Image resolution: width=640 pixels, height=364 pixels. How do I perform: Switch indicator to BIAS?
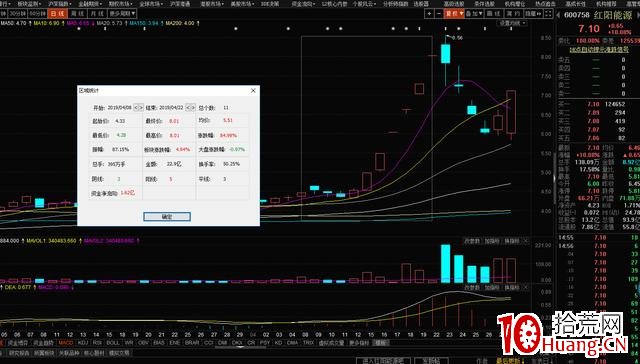tap(159, 343)
